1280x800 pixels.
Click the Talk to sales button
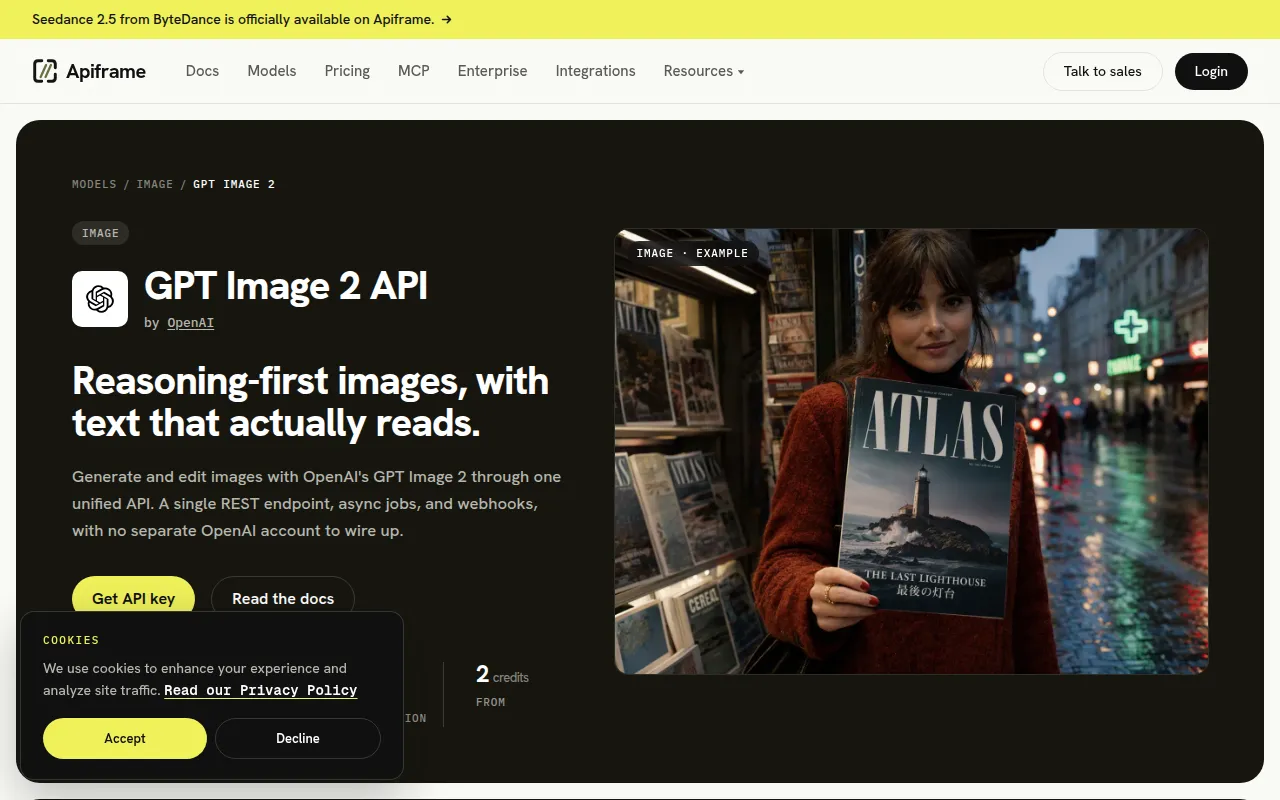tap(1102, 71)
